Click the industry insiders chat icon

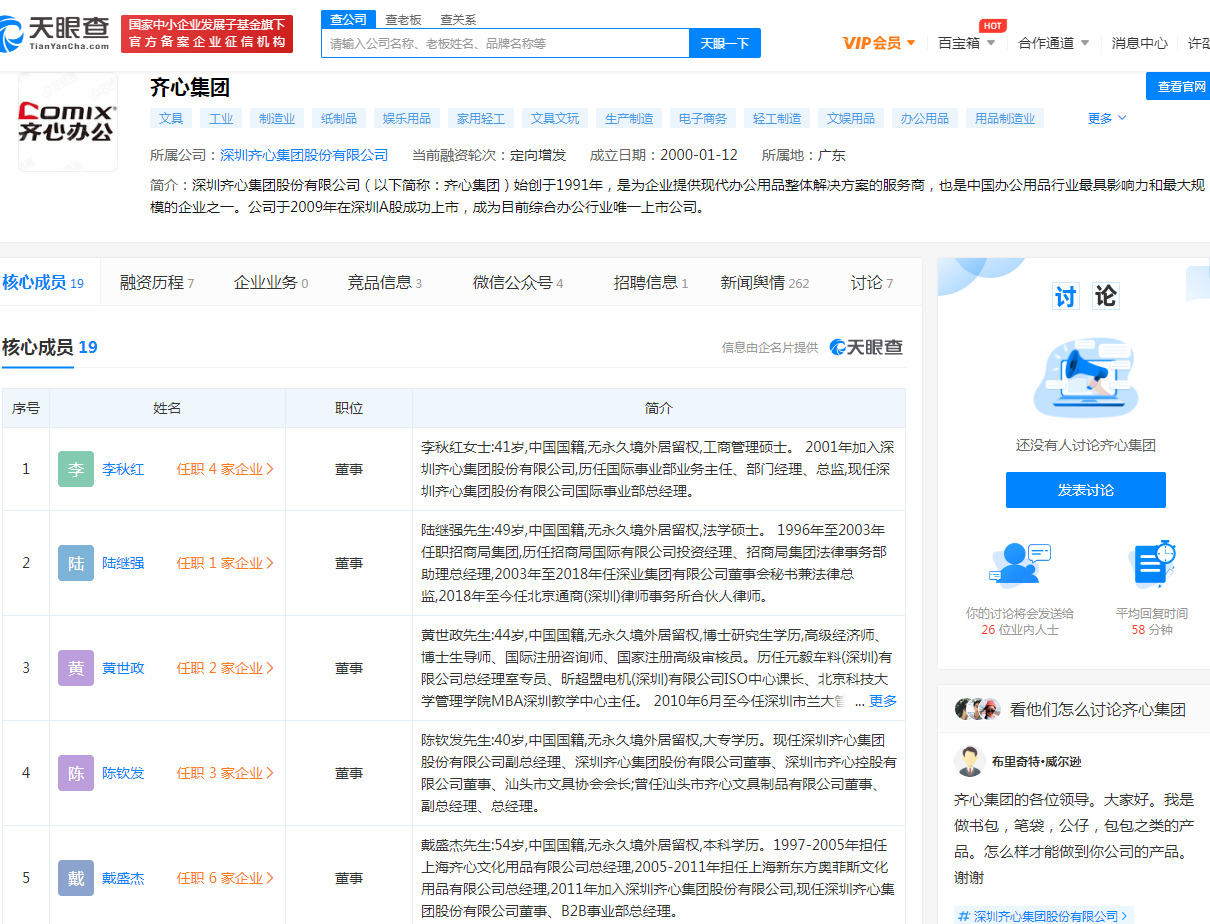pyautogui.click(x=1019, y=564)
